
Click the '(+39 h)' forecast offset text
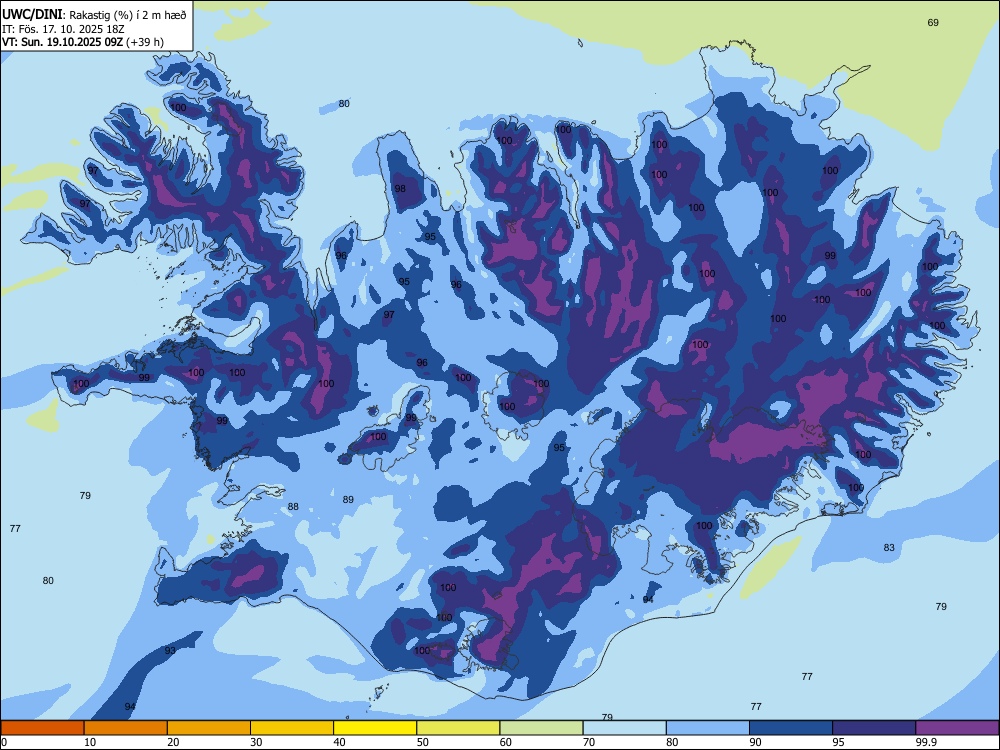pos(145,42)
